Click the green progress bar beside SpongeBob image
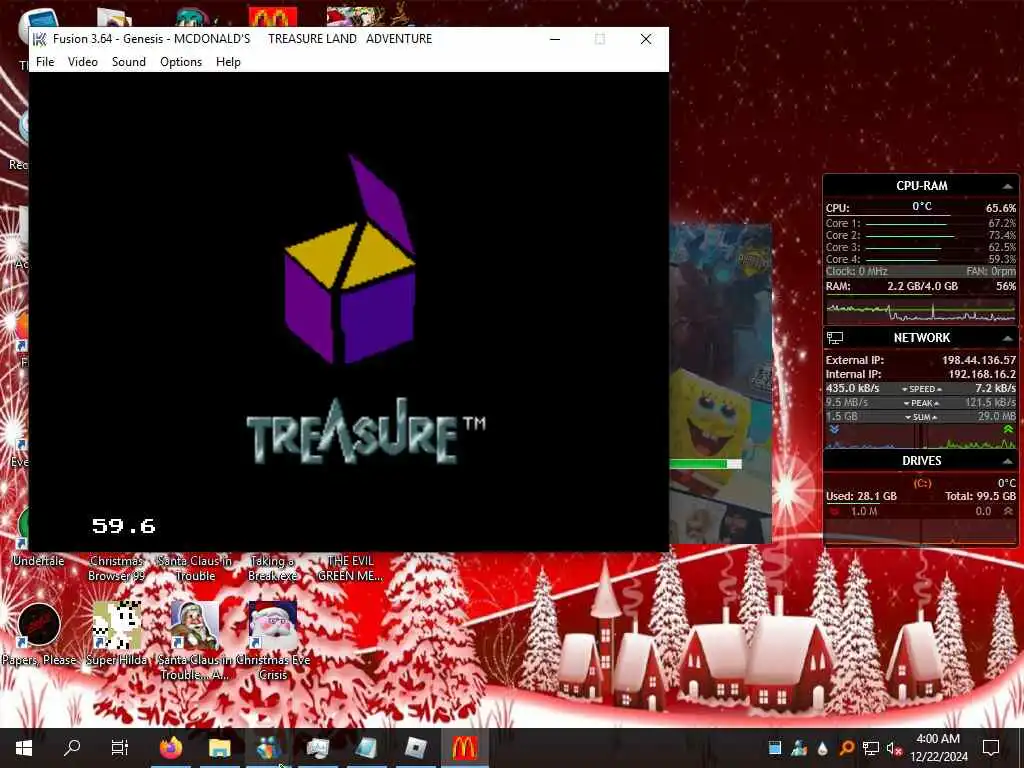 [x=705, y=464]
